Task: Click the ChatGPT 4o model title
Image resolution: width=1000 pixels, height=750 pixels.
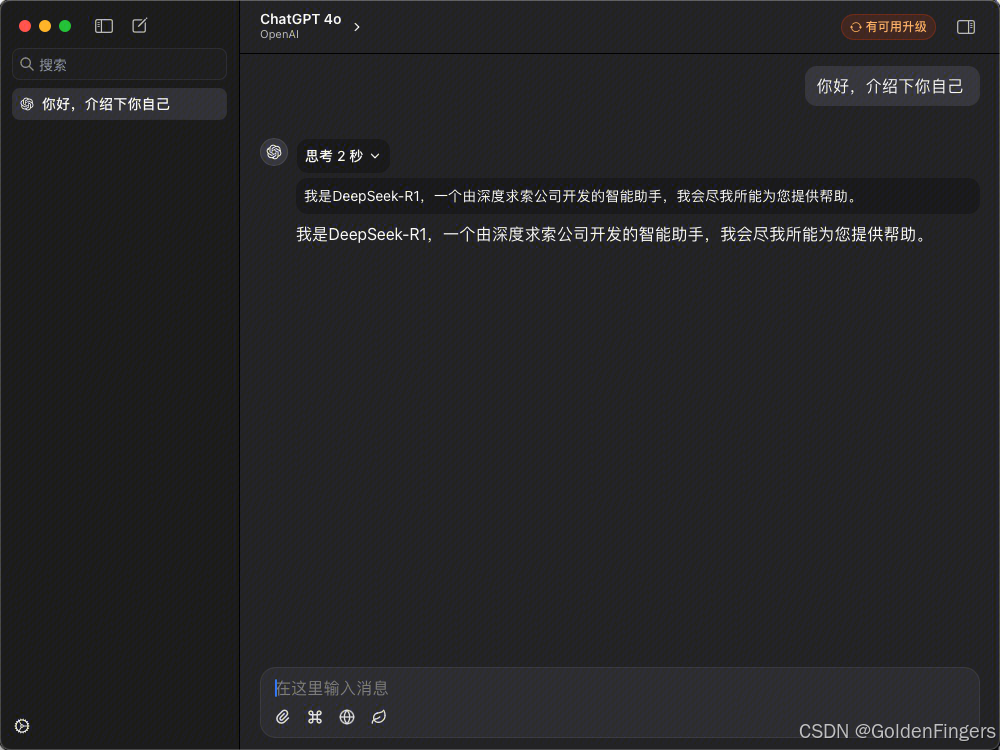Action: point(300,19)
